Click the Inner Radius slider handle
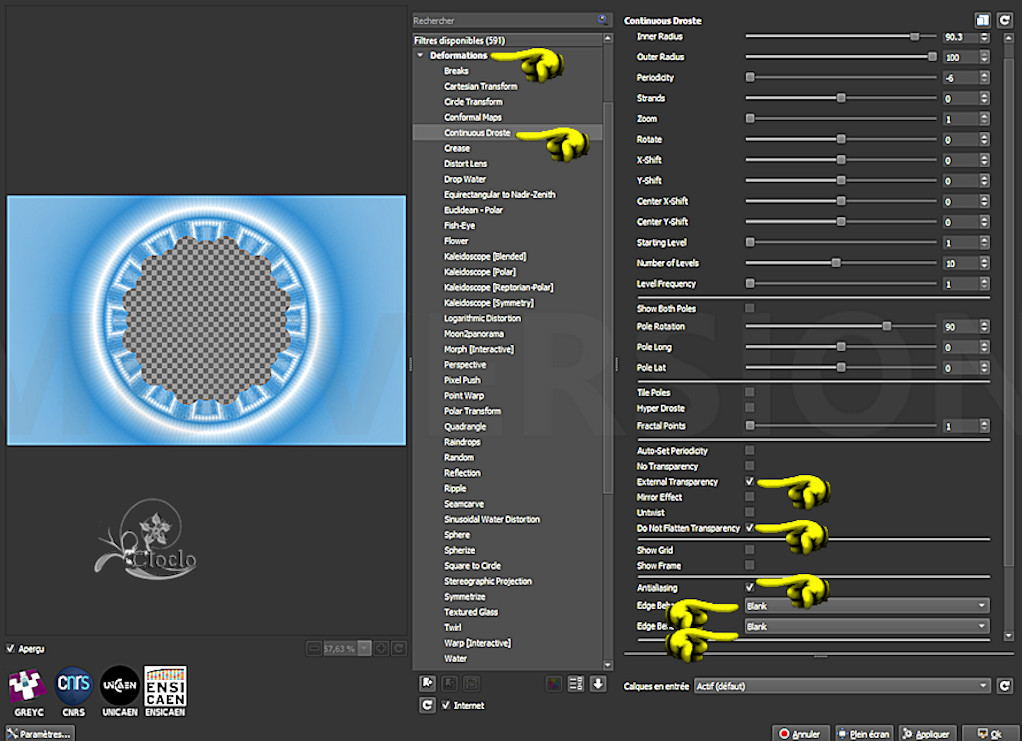Screen dimensions: 1022x741 coord(914,37)
